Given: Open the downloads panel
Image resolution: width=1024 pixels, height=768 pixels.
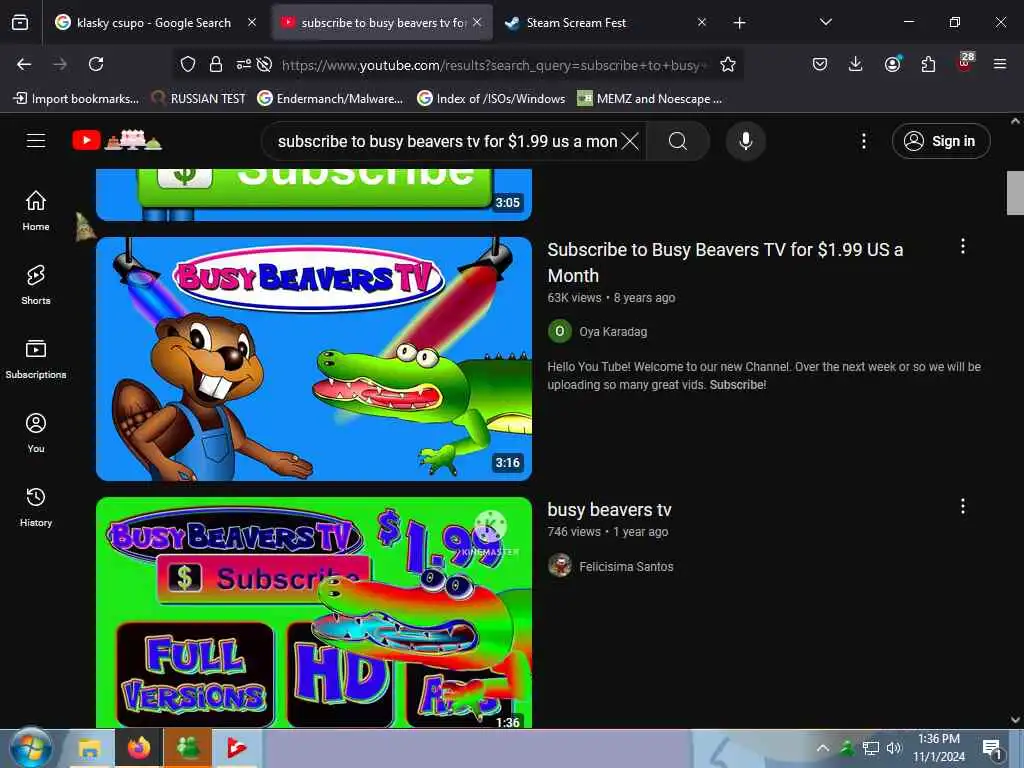Looking at the screenshot, I should 856,64.
